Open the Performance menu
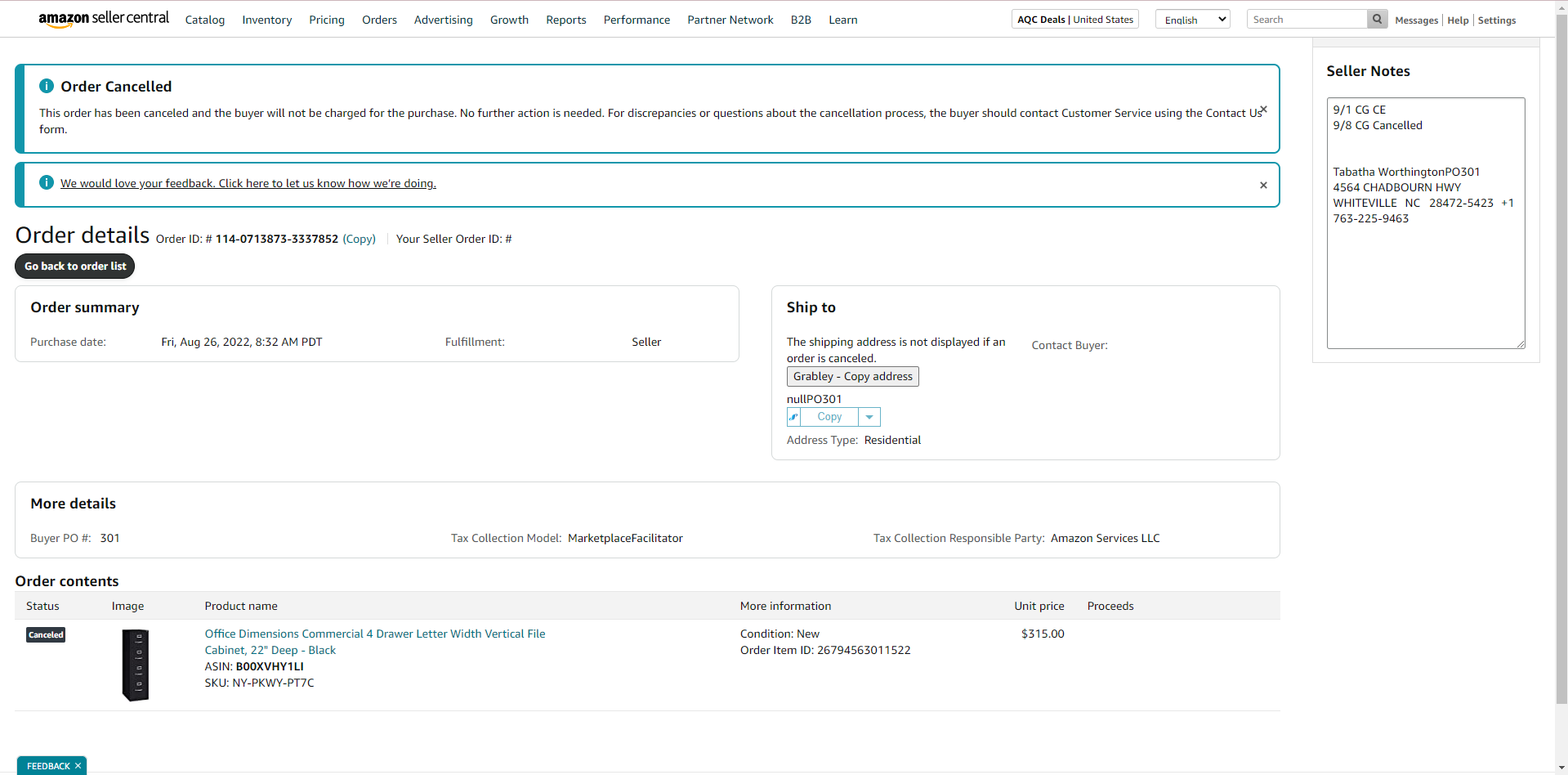1568x775 pixels. [x=637, y=20]
